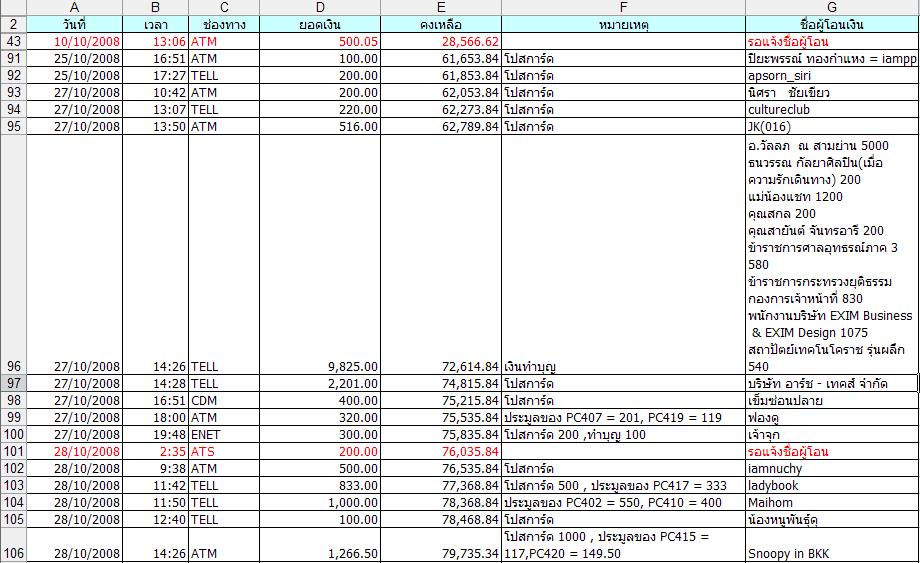This screenshot has width=920, height=563.
Task: Select name cell น้องหนูพันธุ์ดุ
Action: coord(833,520)
